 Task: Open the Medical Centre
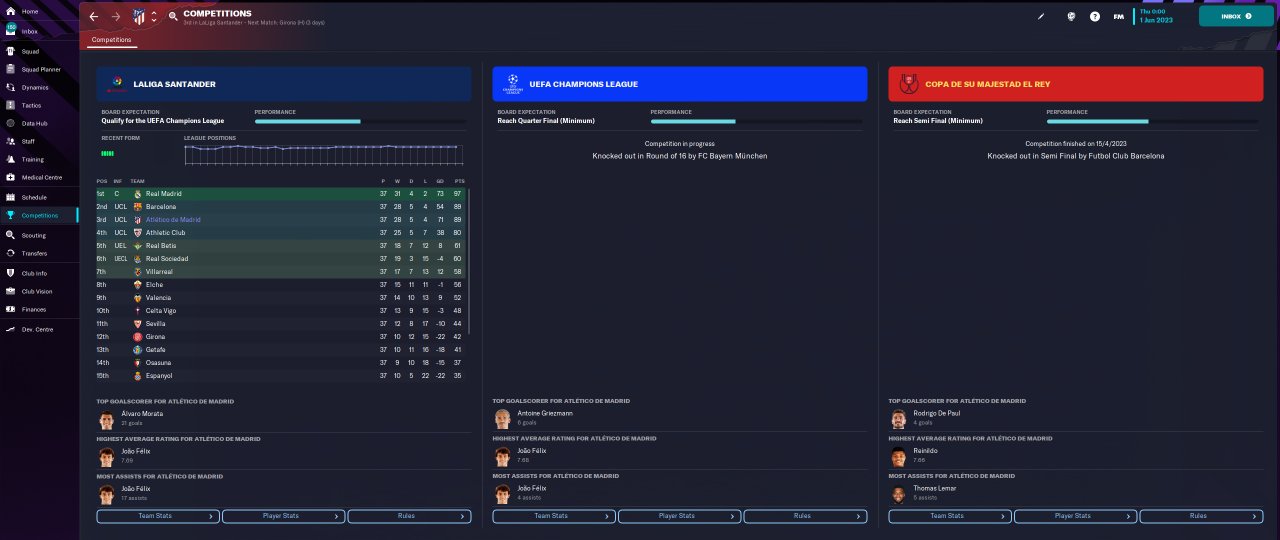click(x=38, y=177)
